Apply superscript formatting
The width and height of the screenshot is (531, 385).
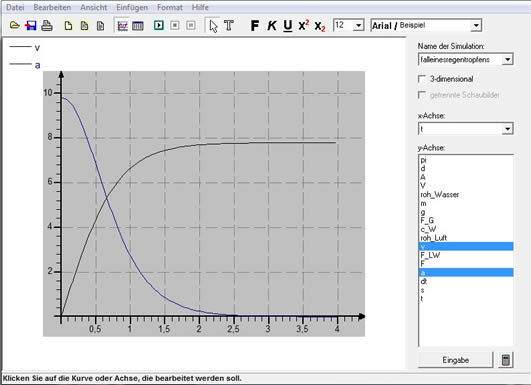click(304, 25)
